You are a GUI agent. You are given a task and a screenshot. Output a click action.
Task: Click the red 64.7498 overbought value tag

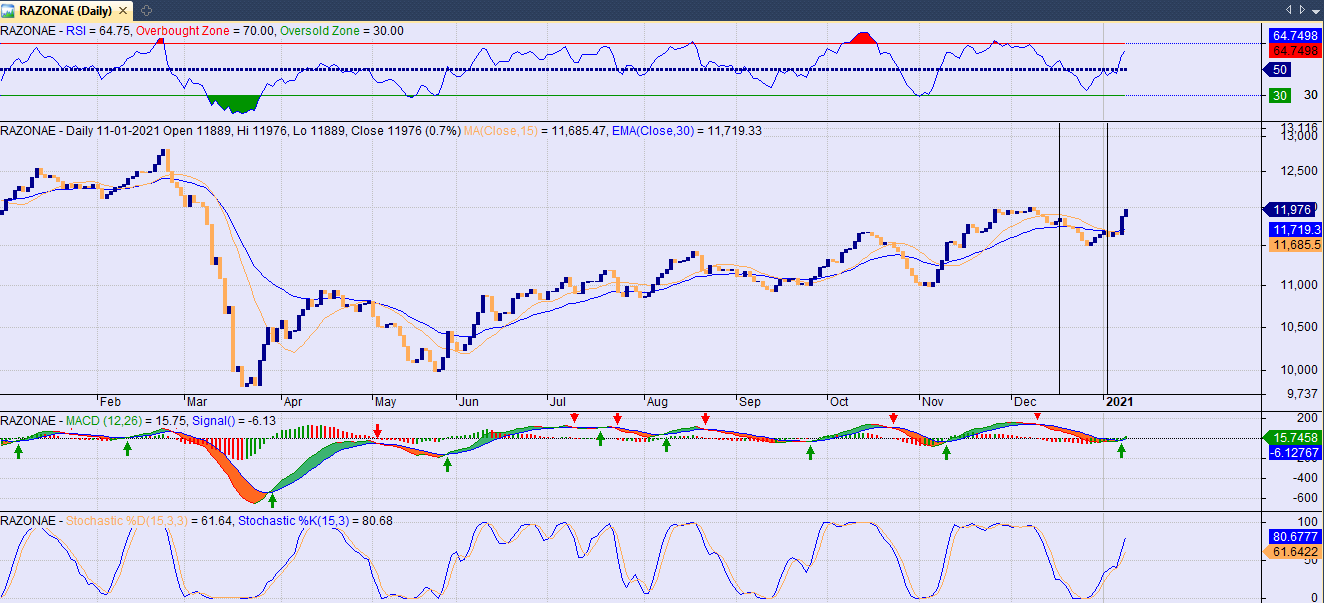(1293, 49)
